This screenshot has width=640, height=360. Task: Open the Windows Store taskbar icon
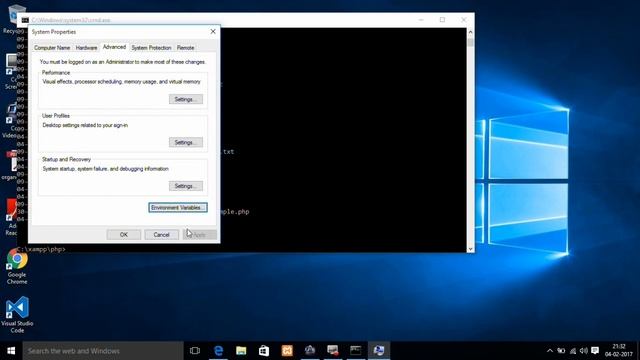point(264,351)
